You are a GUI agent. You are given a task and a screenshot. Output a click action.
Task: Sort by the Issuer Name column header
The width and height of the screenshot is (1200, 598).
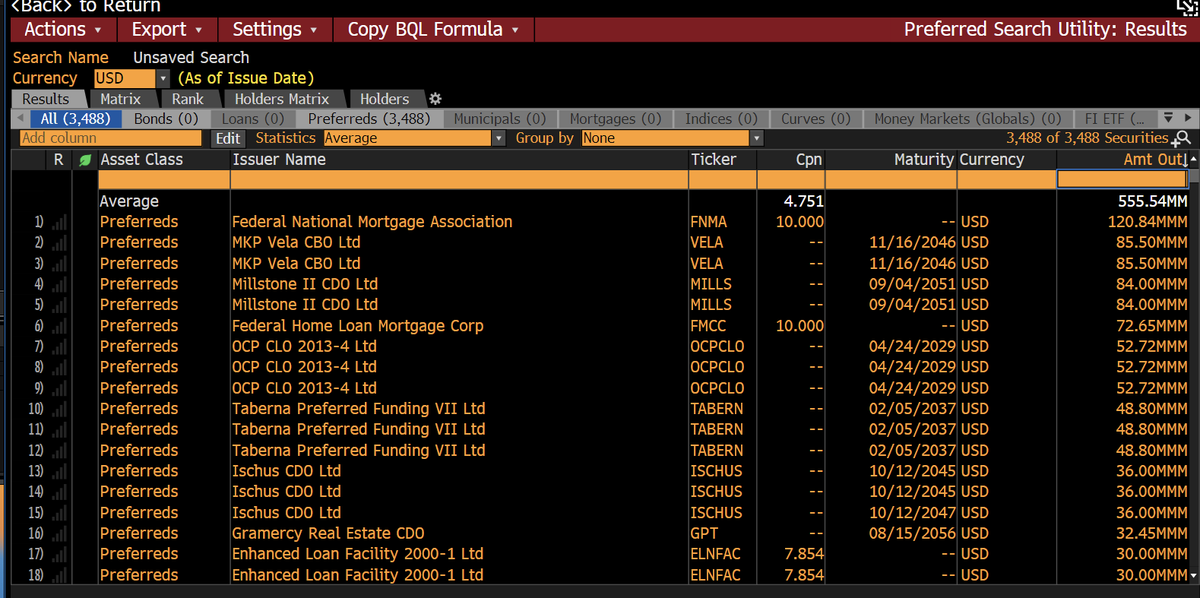(x=458, y=160)
